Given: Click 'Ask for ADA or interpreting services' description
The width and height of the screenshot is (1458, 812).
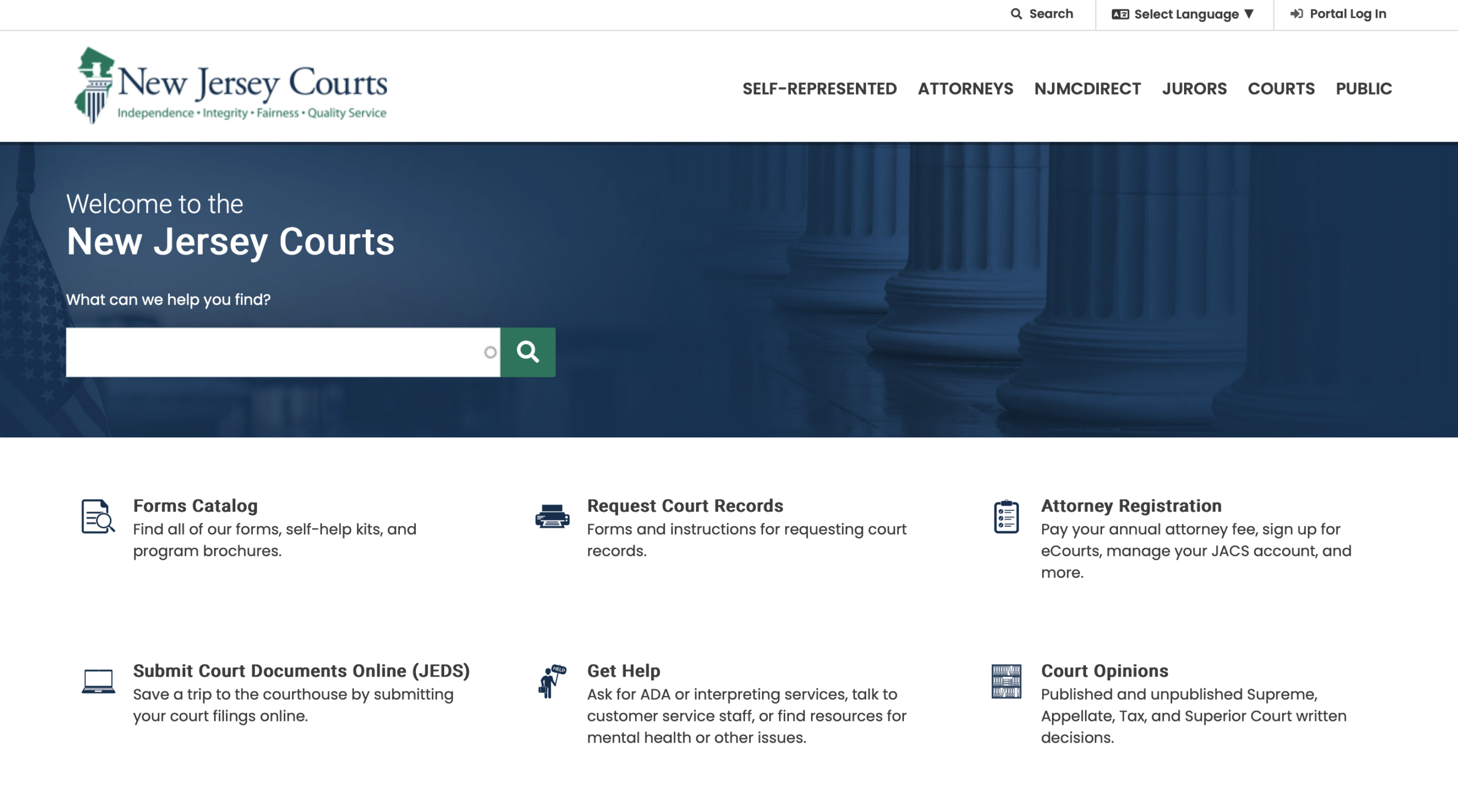Looking at the screenshot, I should click(x=747, y=716).
